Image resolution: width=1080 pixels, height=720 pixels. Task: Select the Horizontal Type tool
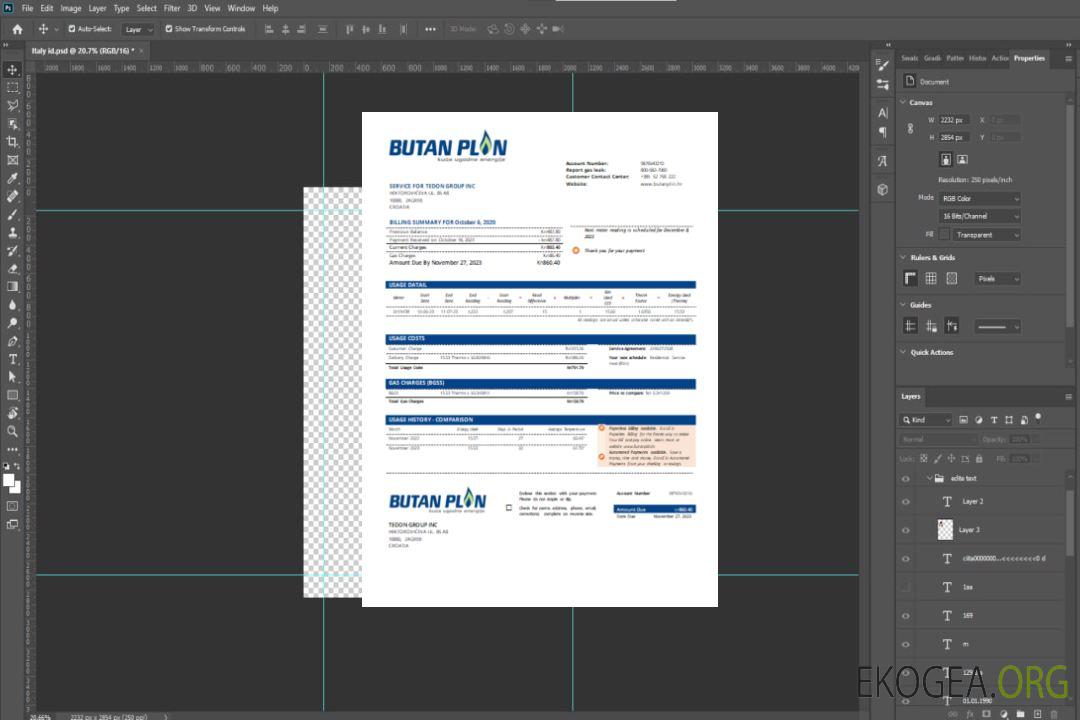coord(12,359)
